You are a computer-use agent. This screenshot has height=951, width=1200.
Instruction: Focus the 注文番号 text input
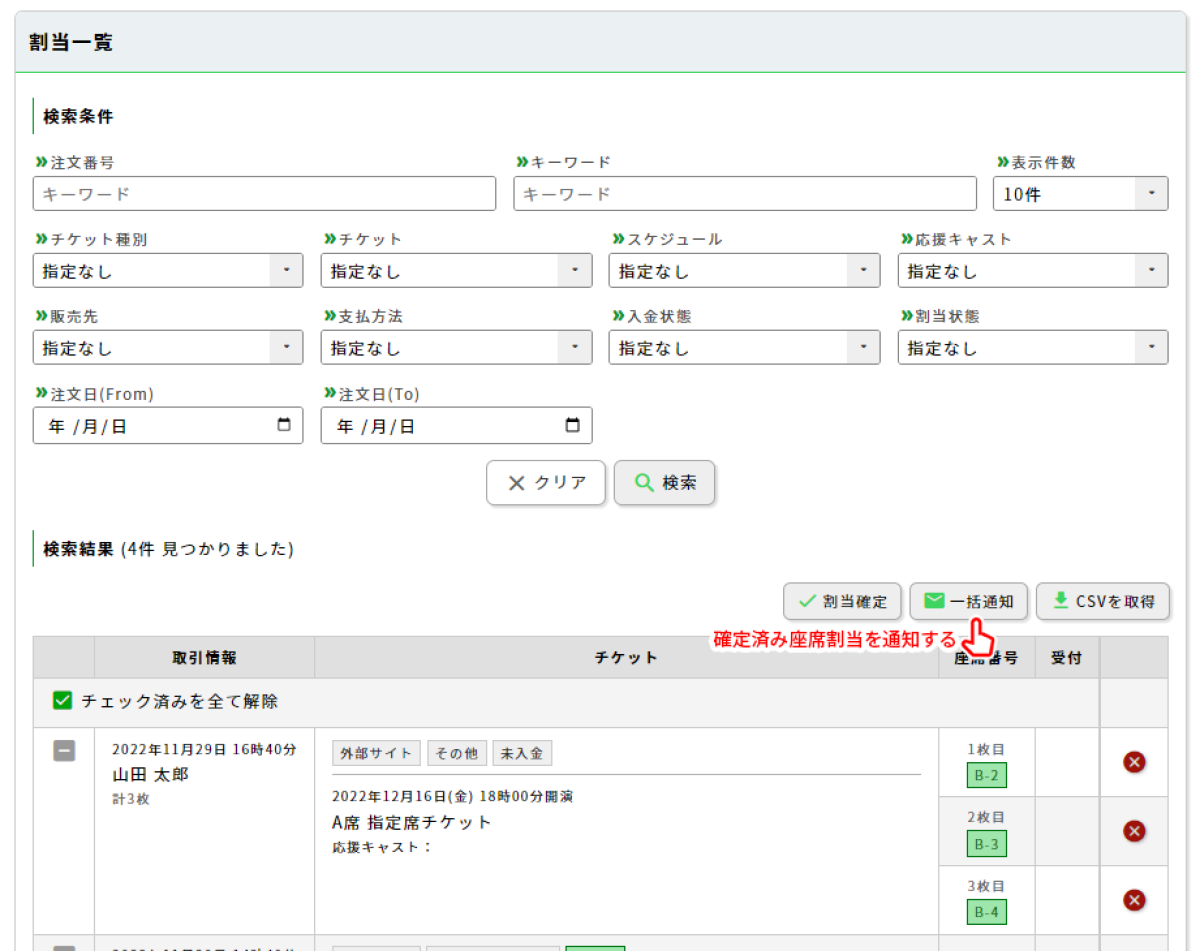264,194
